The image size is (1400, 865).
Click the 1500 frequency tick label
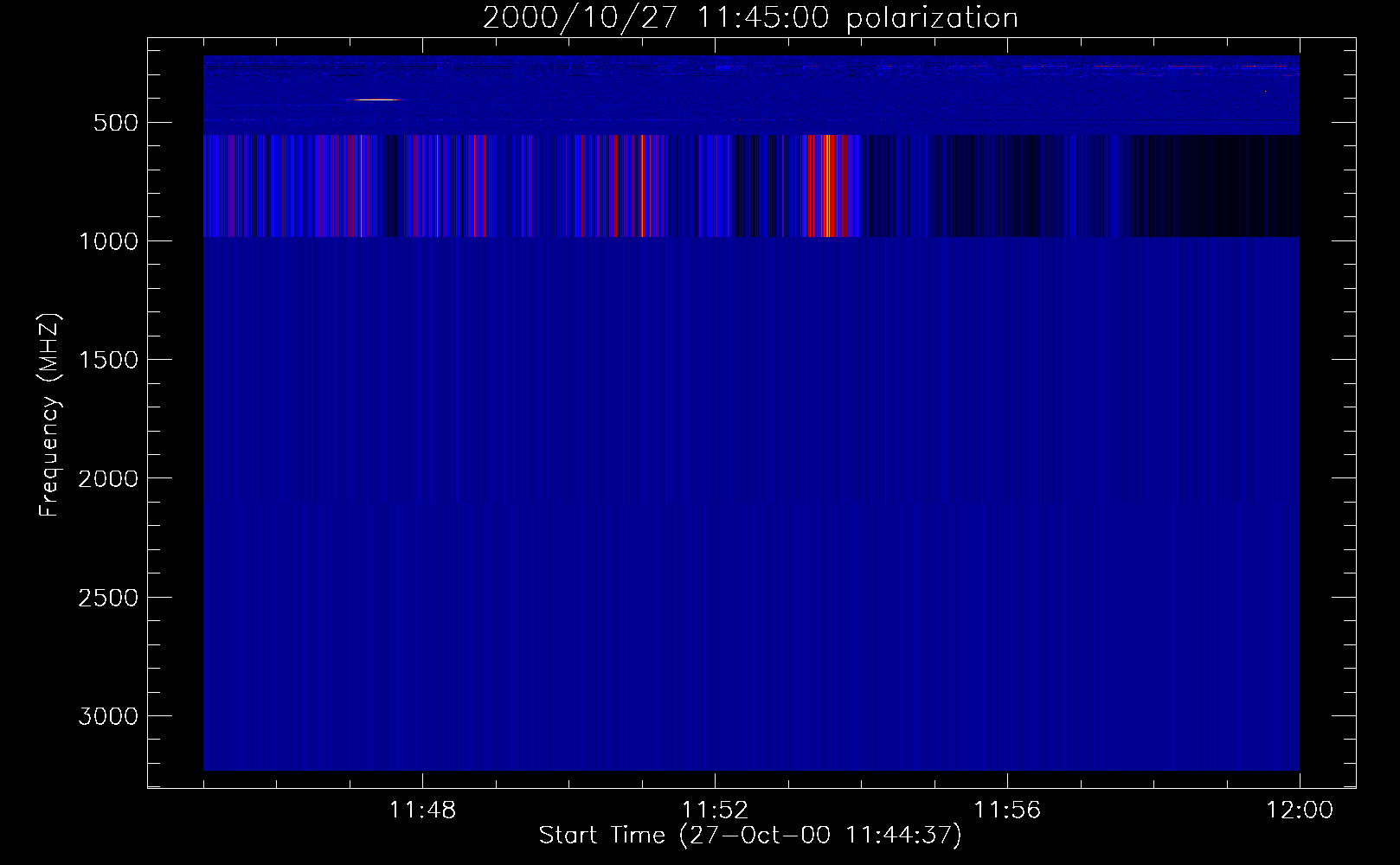pyautogui.click(x=108, y=360)
